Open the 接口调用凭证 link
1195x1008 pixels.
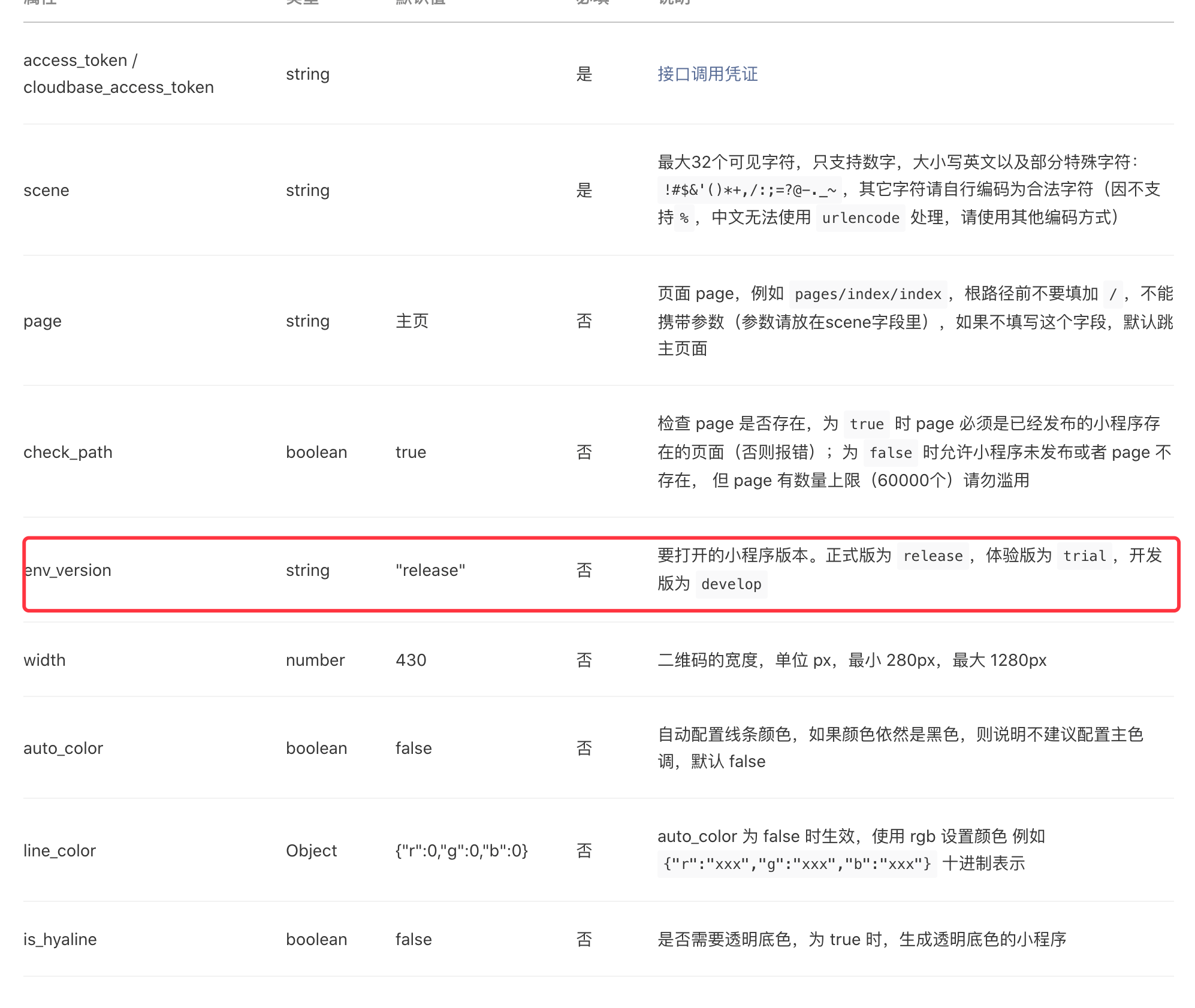[707, 74]
